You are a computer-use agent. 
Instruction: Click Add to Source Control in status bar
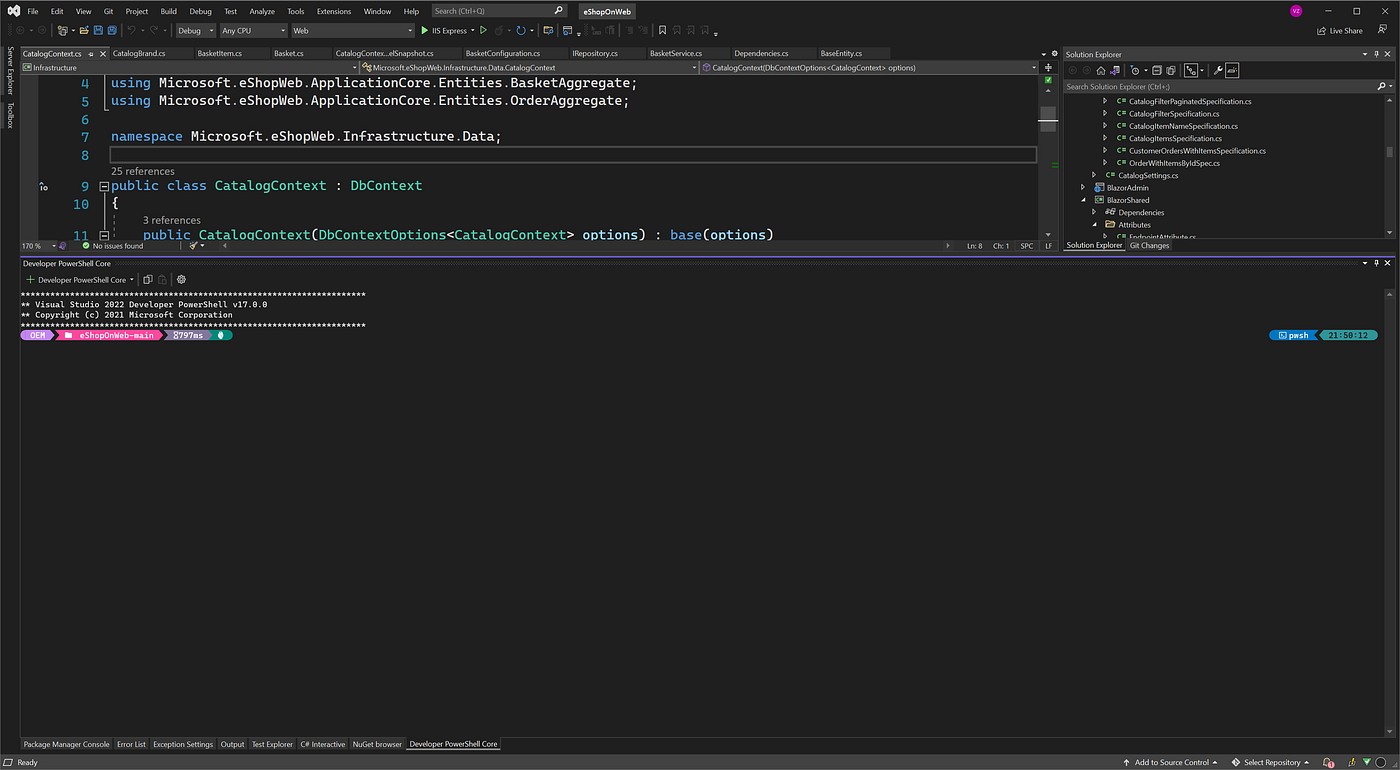1169,762
